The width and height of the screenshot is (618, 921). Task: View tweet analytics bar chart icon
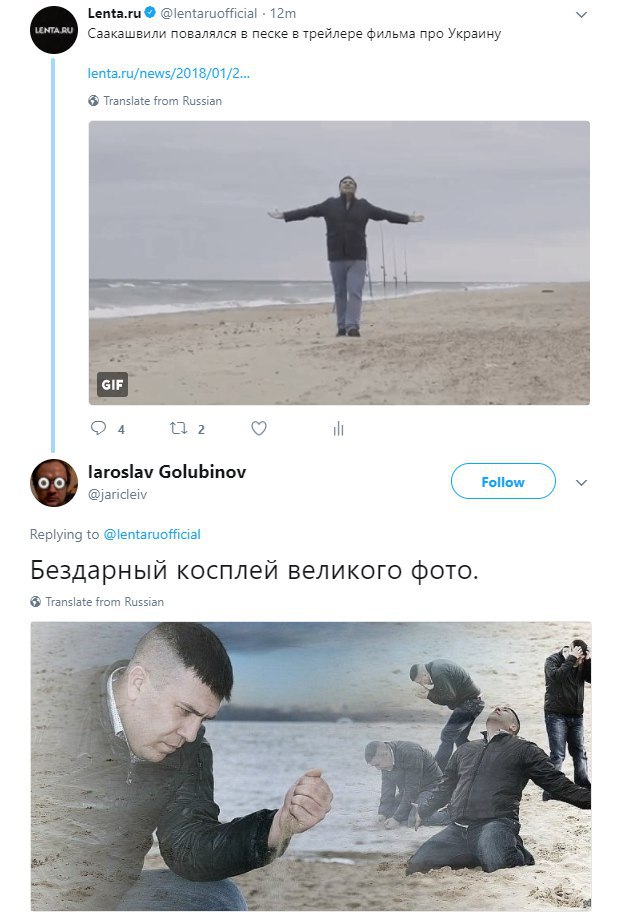338,429
